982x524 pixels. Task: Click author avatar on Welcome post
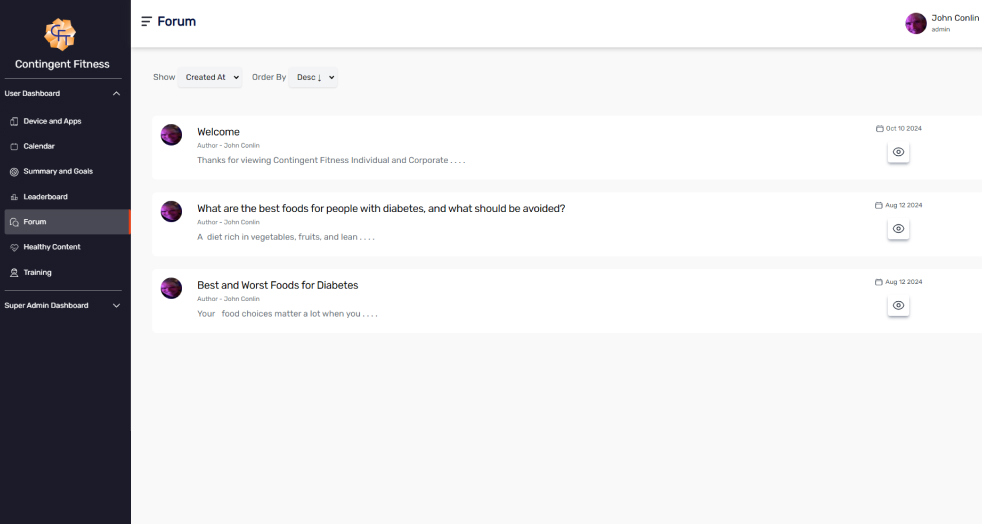171,135
